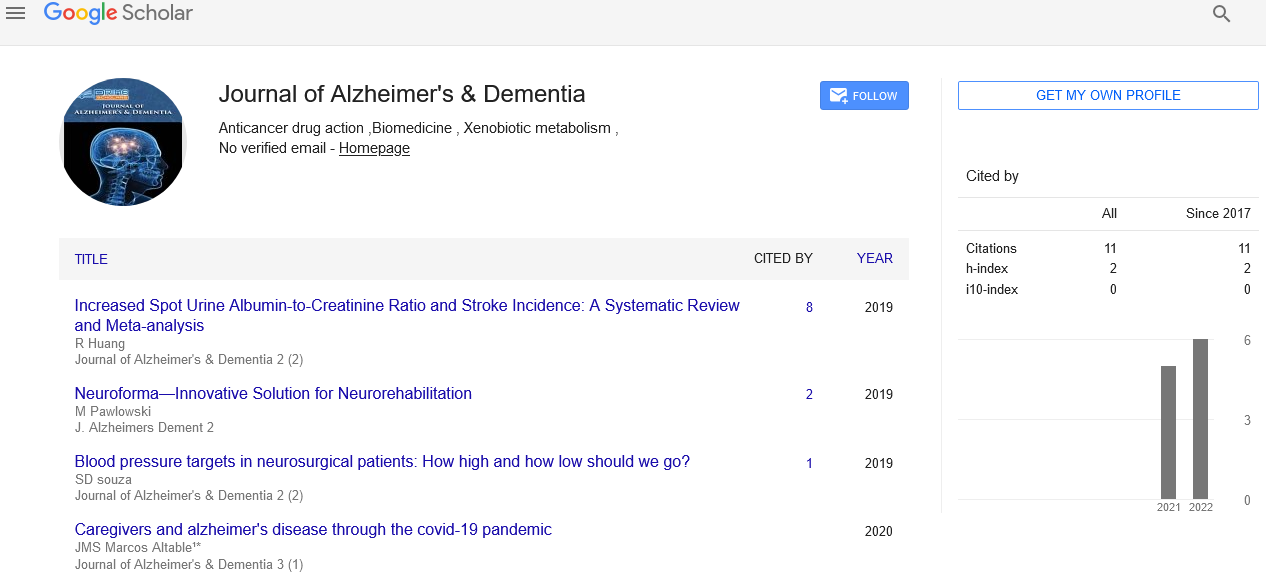Click the Anticancer drug action interest
The image size is (1266, 580).
pos(292,128)
